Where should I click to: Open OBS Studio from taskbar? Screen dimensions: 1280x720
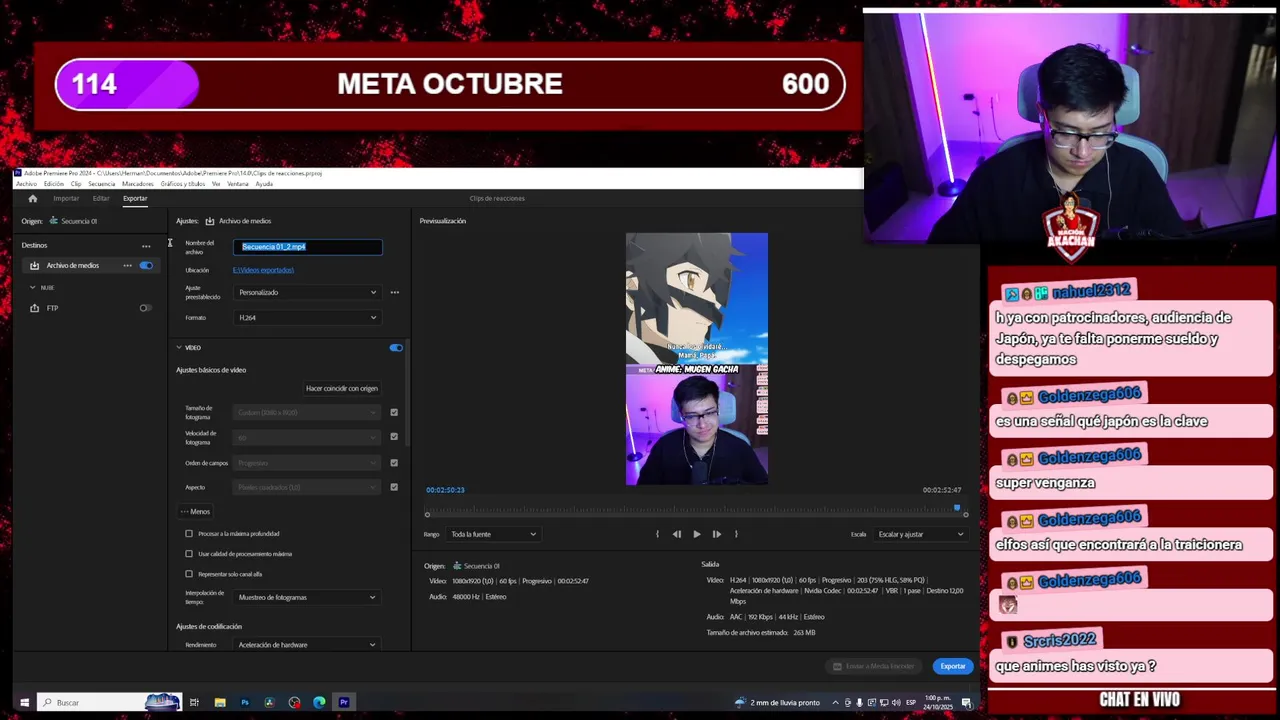pyautogui.click(x=294, y=702)
